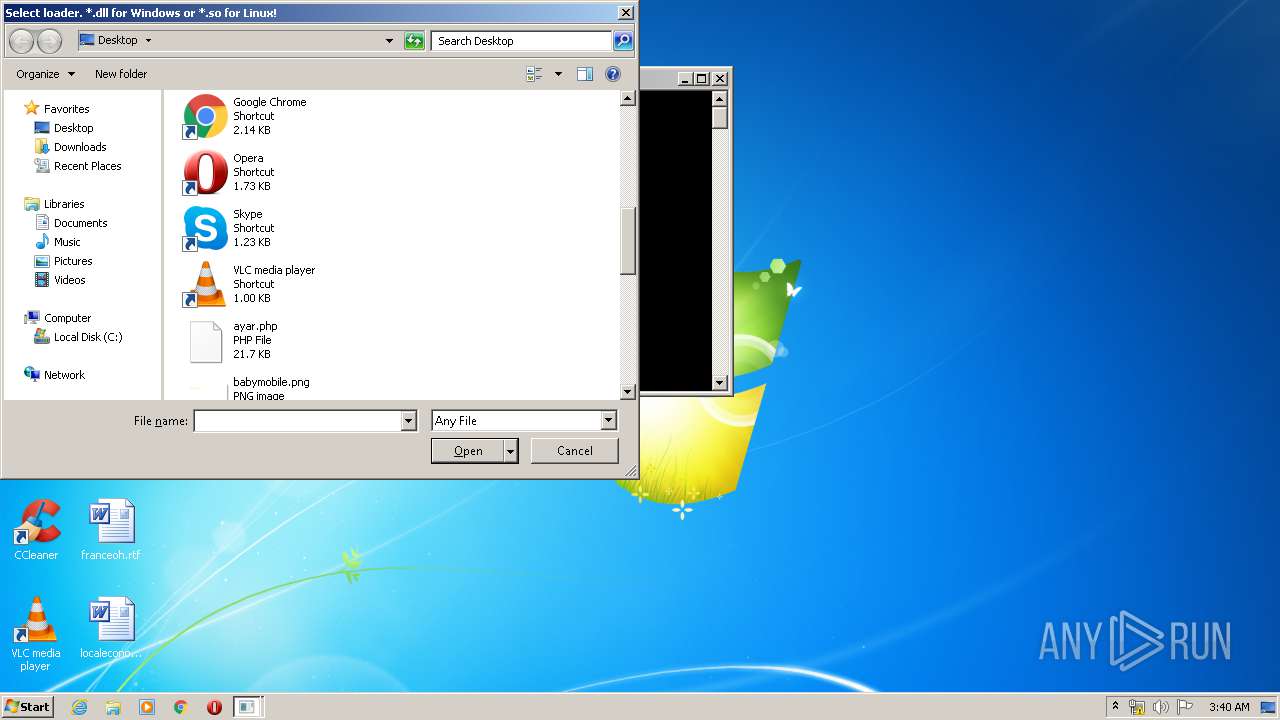
Task: Click the Search Desktop field
Action: point(521,41)
